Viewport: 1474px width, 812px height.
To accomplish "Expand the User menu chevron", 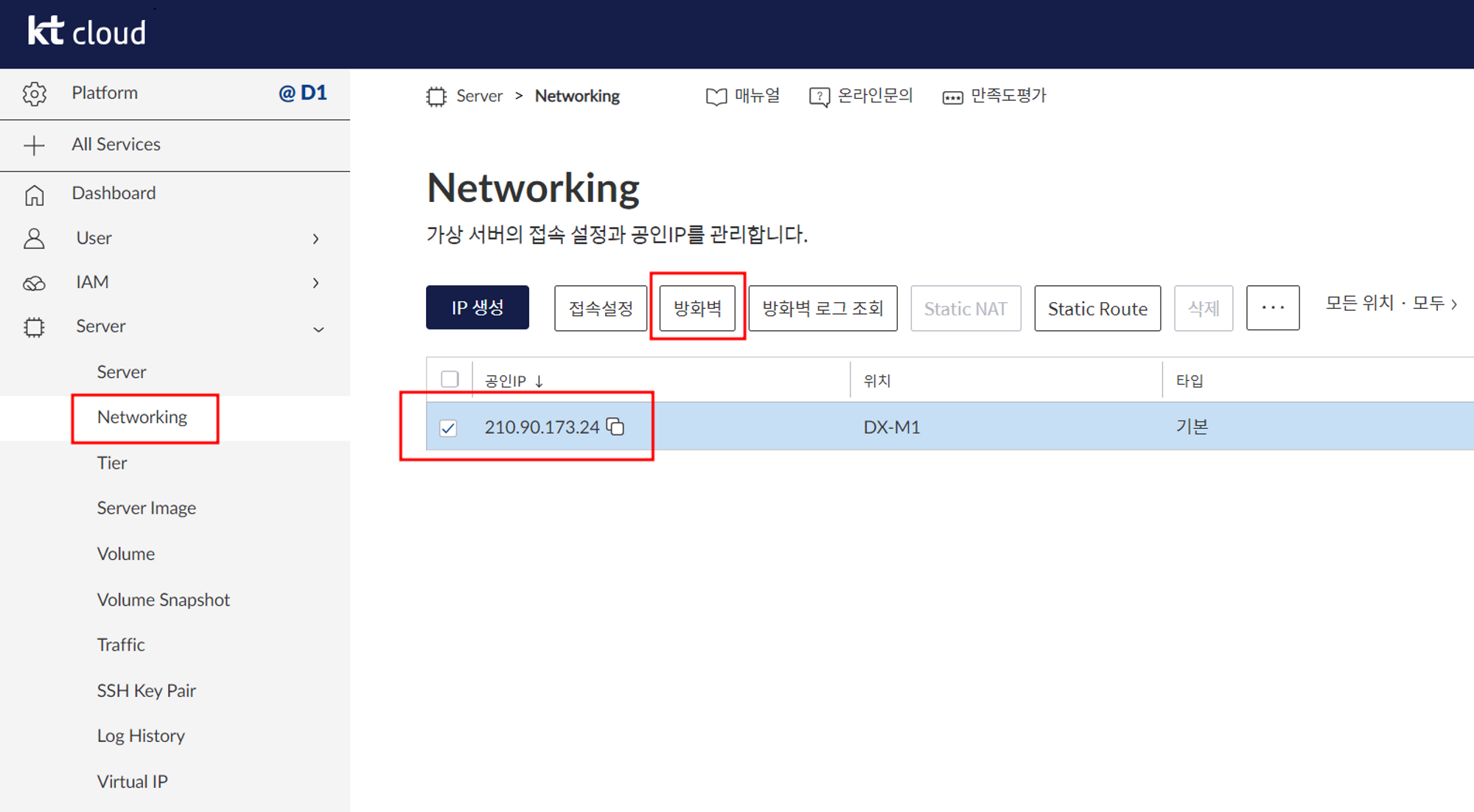I will pyautogui.click(x=315, y=239).
